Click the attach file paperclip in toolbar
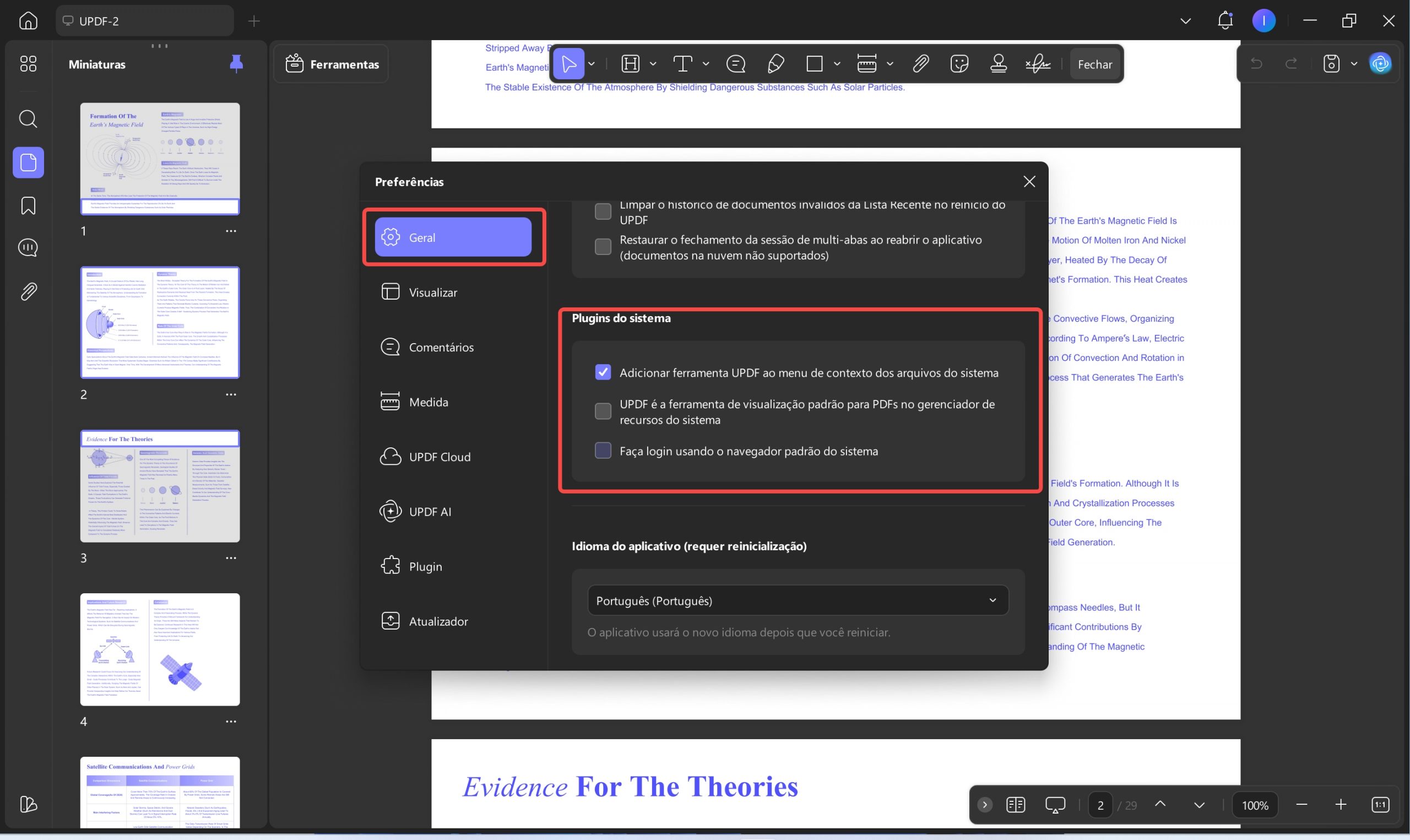The image size is (1410, 840). (x=921, y=64)
